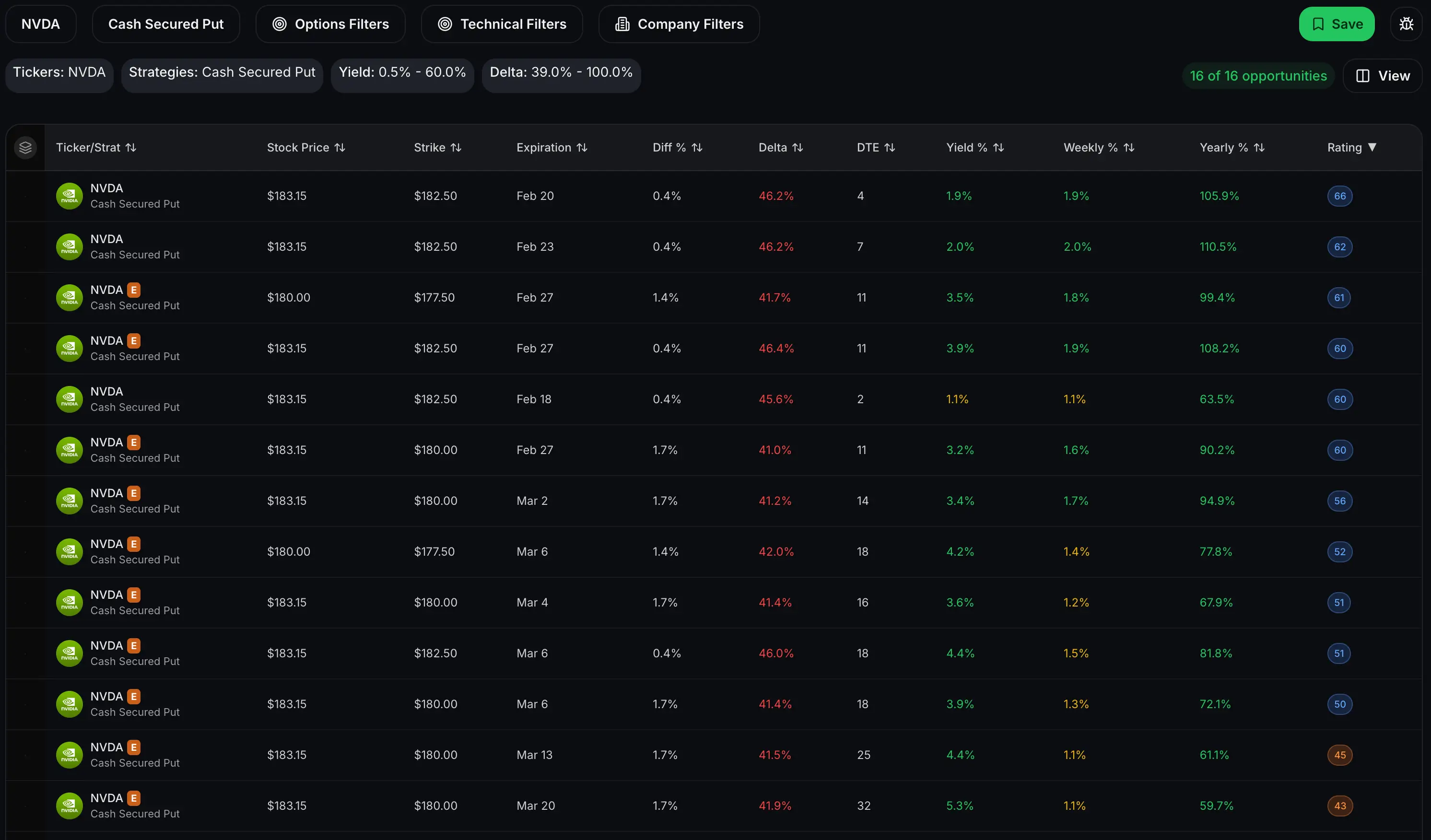The height and width of the screenshot is (840, 1431).
Task: Click Delta value 46.4%
Action: (776, 349)
